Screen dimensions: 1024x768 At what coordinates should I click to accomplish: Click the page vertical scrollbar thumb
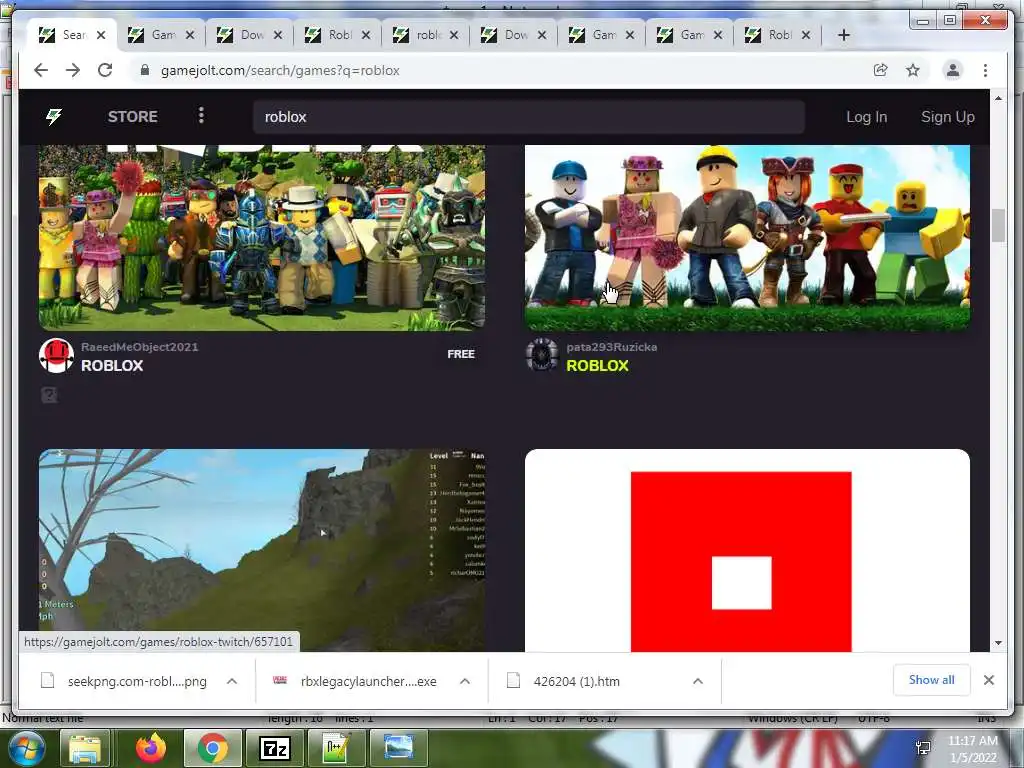click(998, 225)
